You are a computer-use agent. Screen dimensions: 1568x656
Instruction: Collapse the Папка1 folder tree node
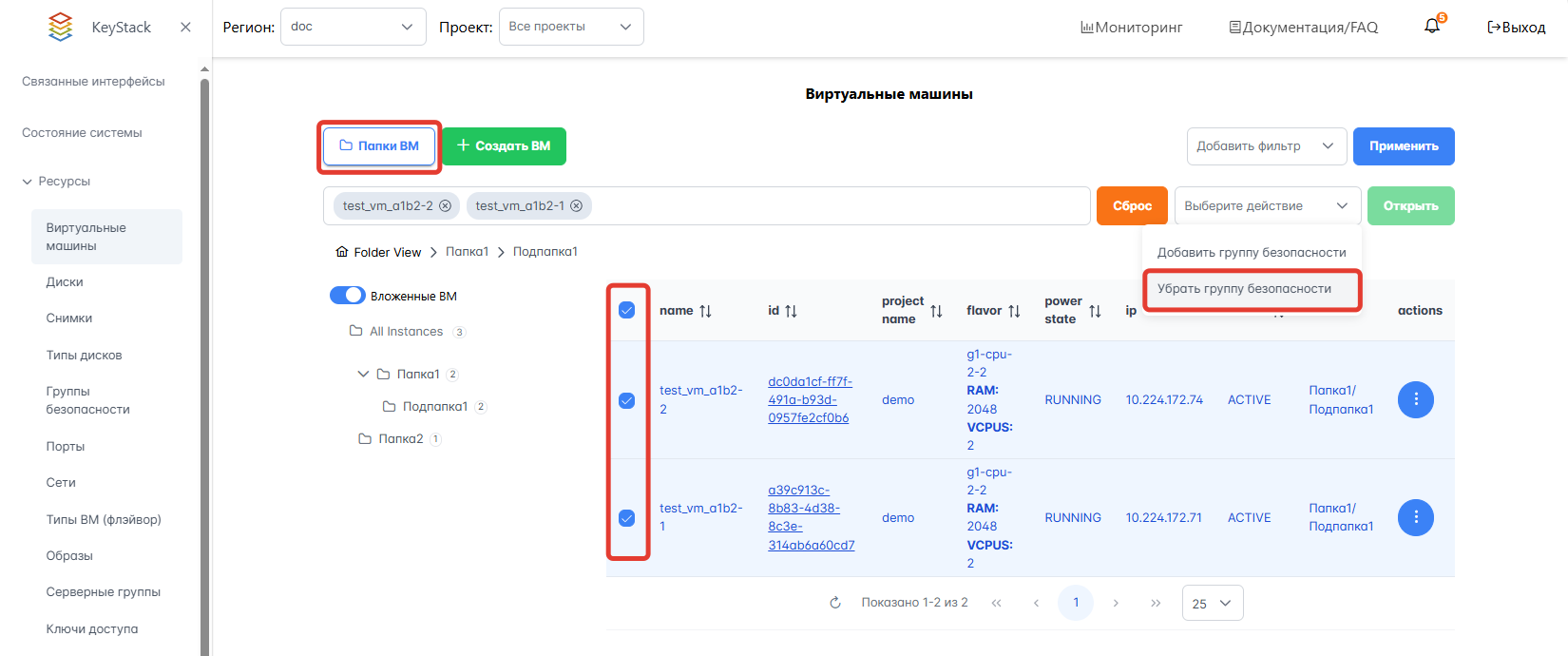(x=363, y=375)
